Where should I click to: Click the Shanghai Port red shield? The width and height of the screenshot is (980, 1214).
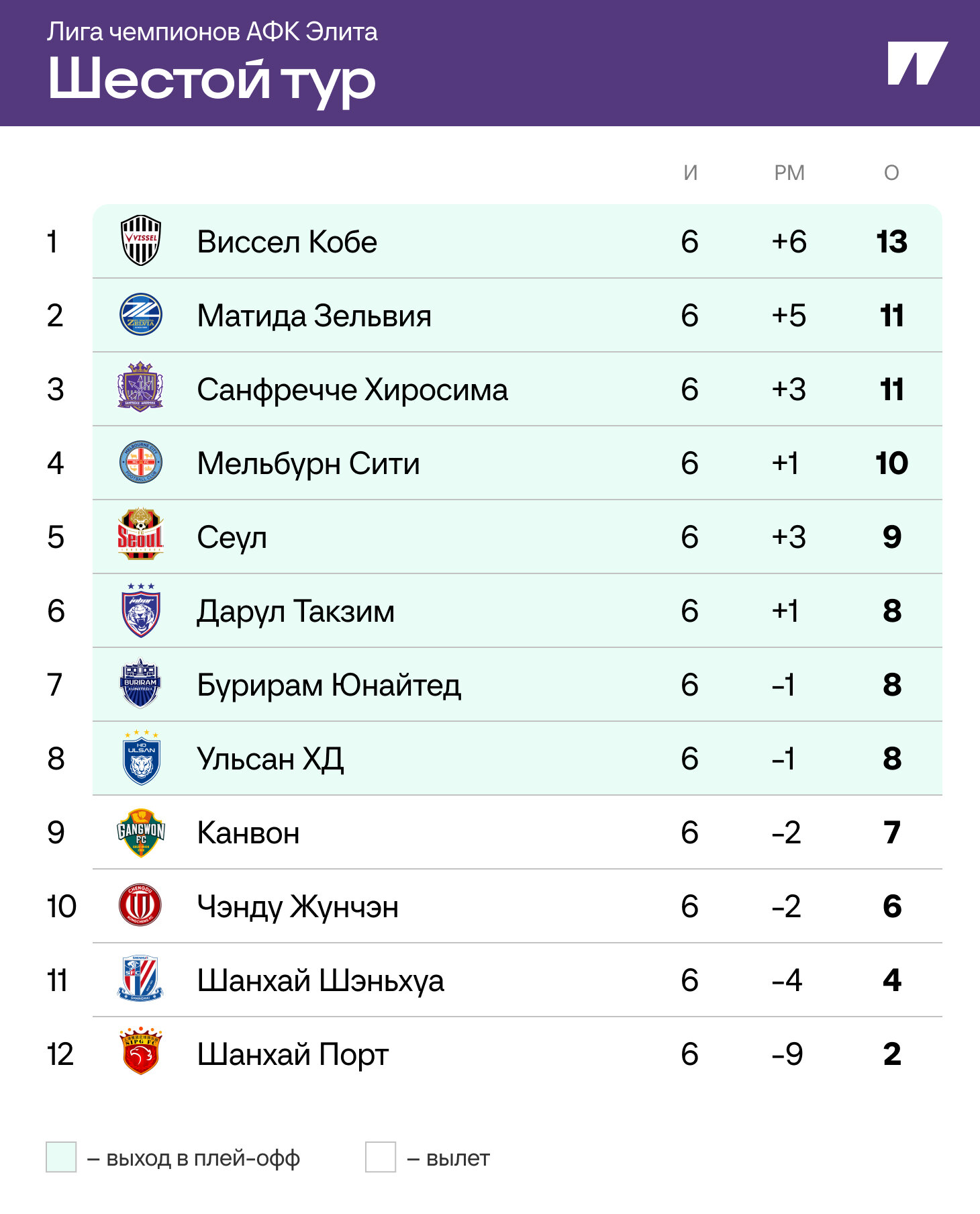point(141,1052)
